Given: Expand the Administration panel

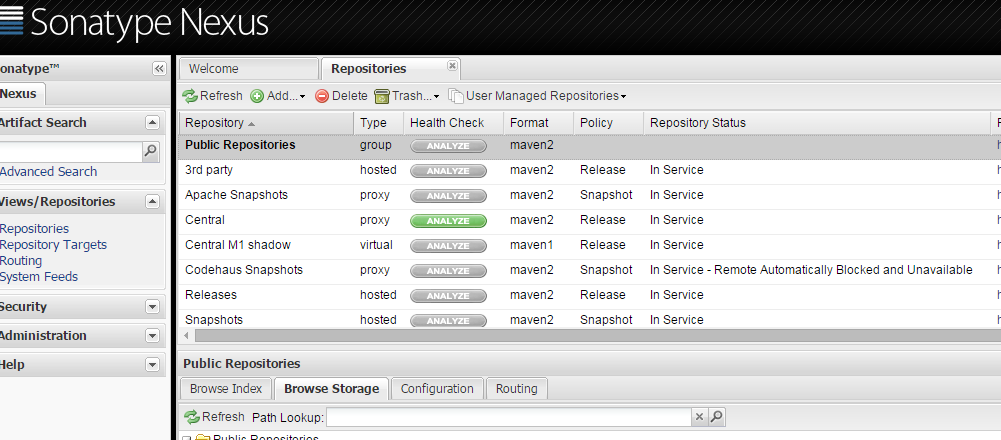Looking at the screenshot, I should tap(152, 336).
